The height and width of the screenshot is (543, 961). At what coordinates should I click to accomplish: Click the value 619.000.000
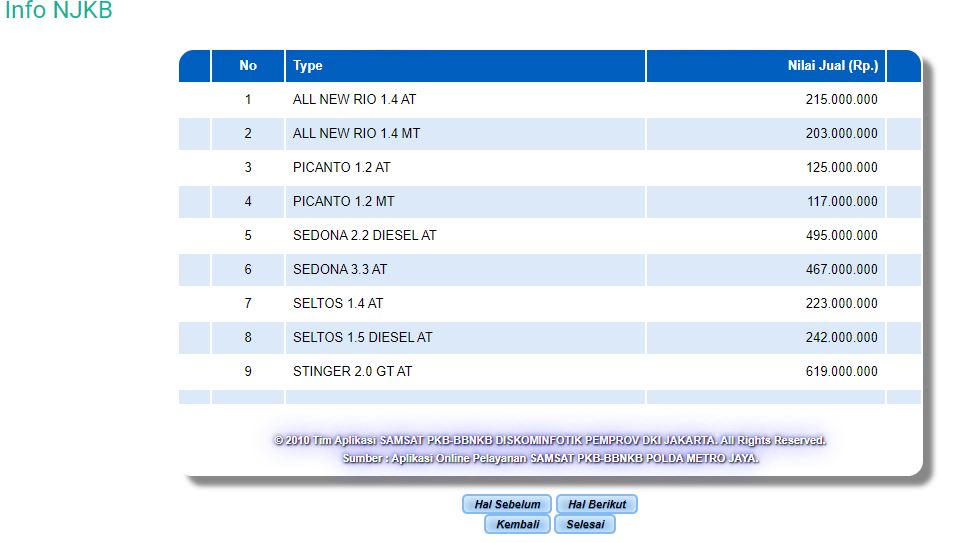click(841, 371)
